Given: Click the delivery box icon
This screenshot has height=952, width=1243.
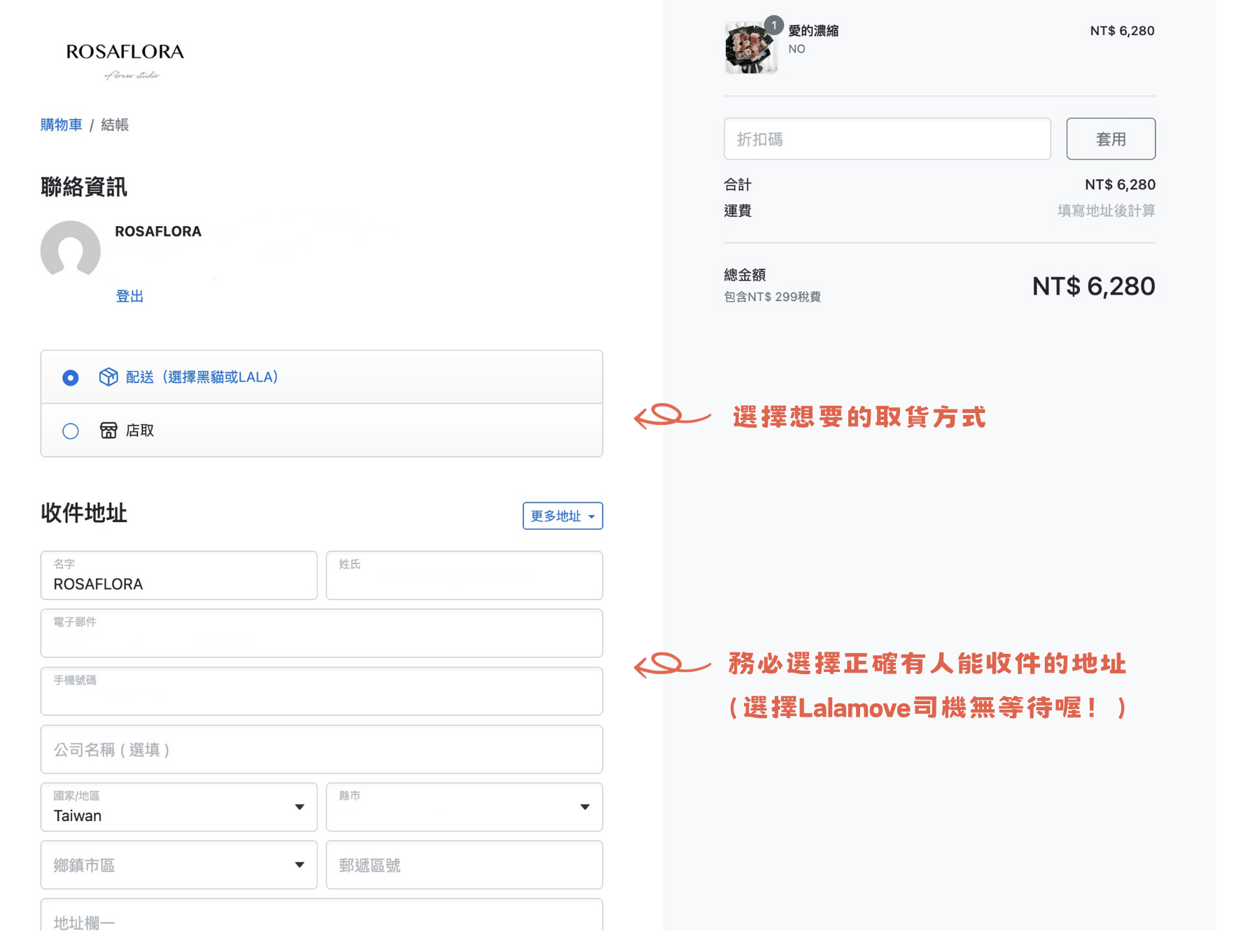Looking at the screenshot, I should click(x=108, y=377).
